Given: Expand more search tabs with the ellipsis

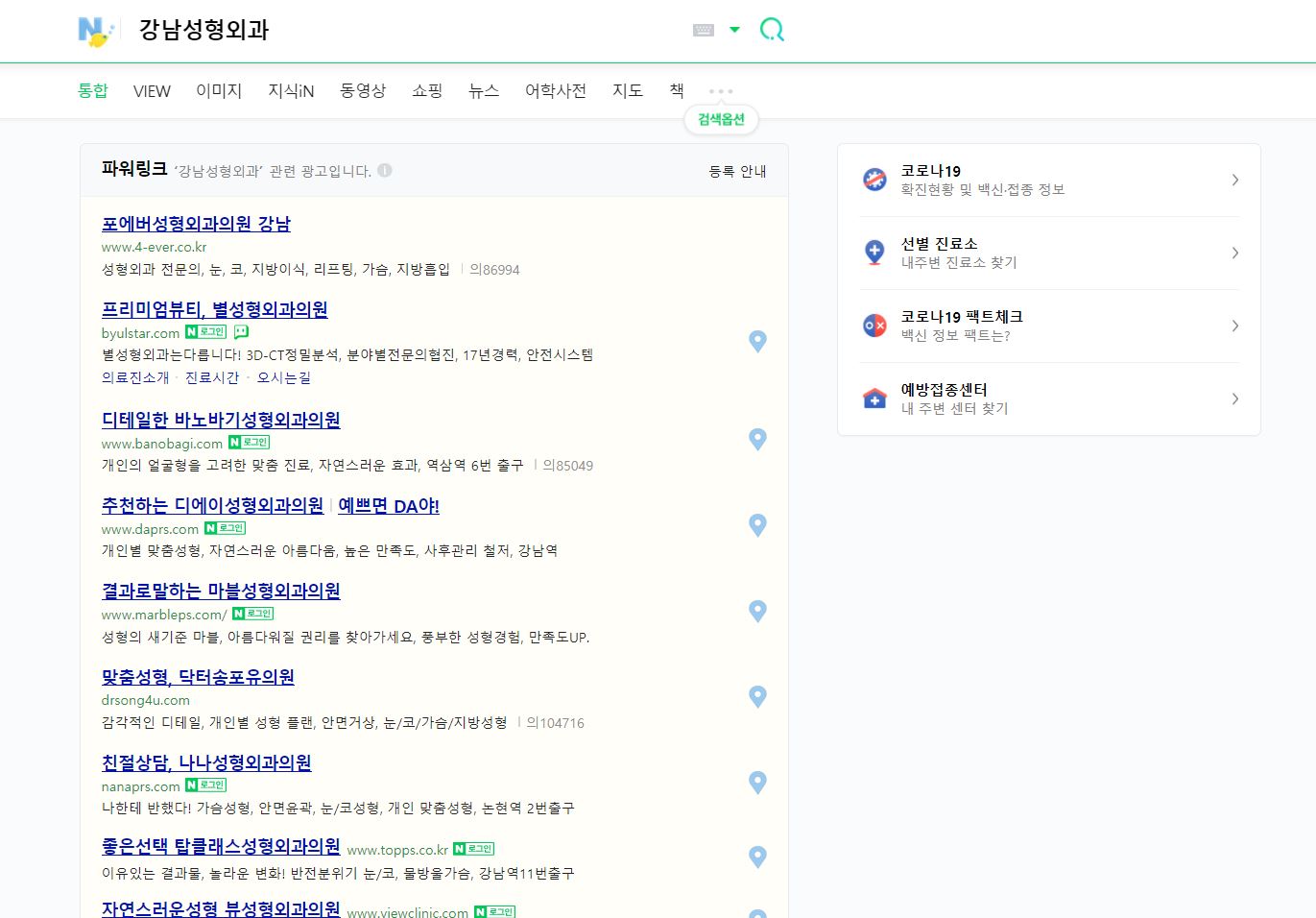Looking at the screenshot, I should click(x=721, y=91).
